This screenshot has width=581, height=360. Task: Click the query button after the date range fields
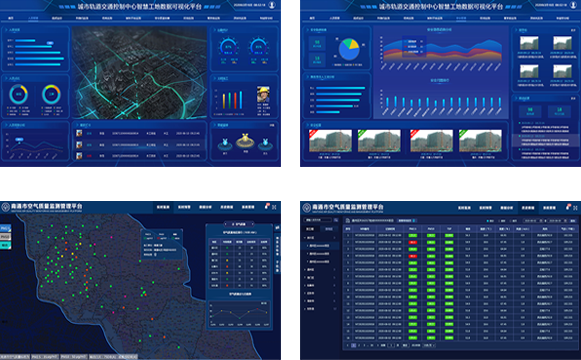(x=573, y=221)
